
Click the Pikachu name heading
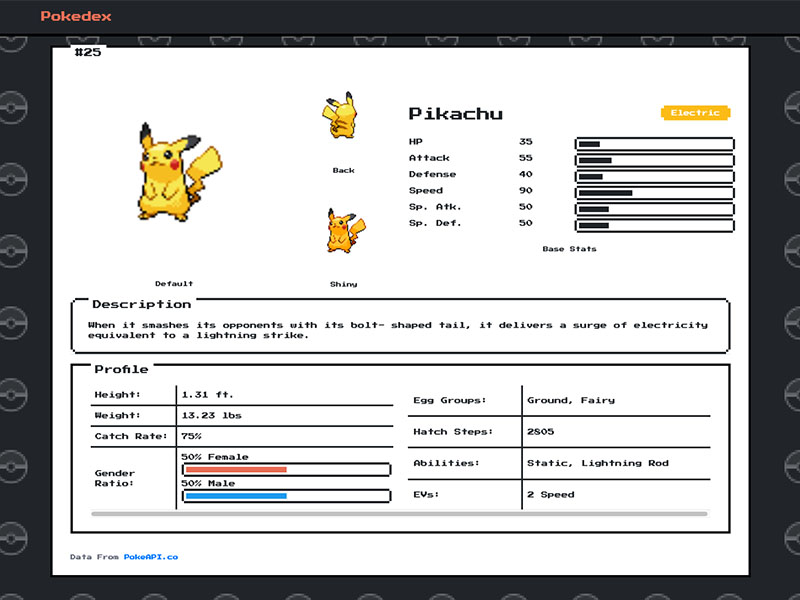pyautogui.click(x=456, y=114)
